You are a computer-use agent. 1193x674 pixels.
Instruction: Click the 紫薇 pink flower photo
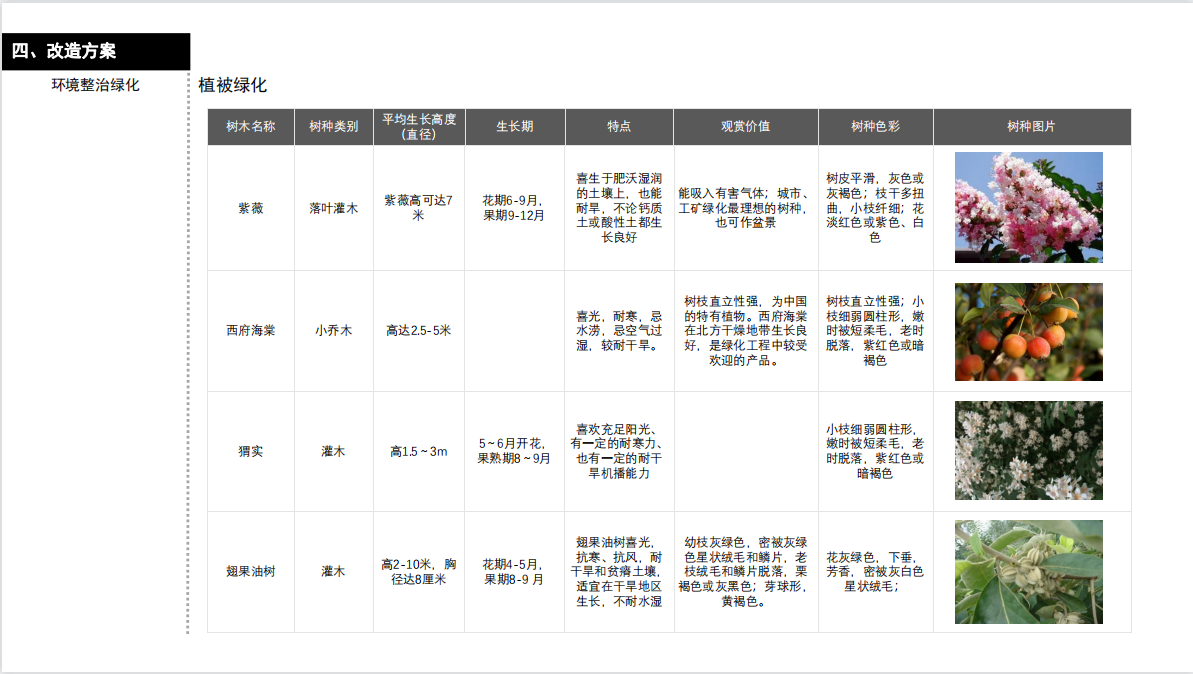(x=1029, y=207)
